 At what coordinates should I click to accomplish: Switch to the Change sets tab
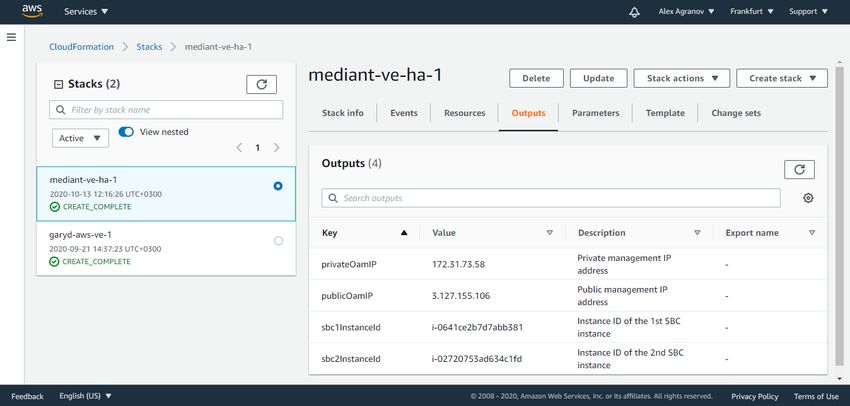click(736, 113)
